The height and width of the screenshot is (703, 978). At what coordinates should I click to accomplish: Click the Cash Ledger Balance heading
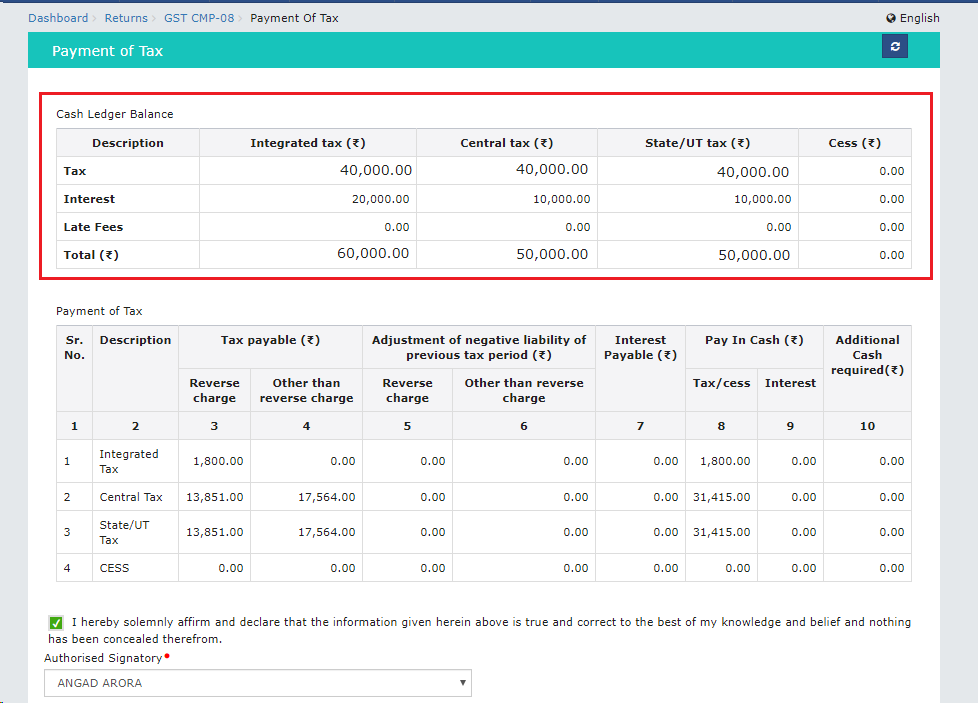[115, 114]
